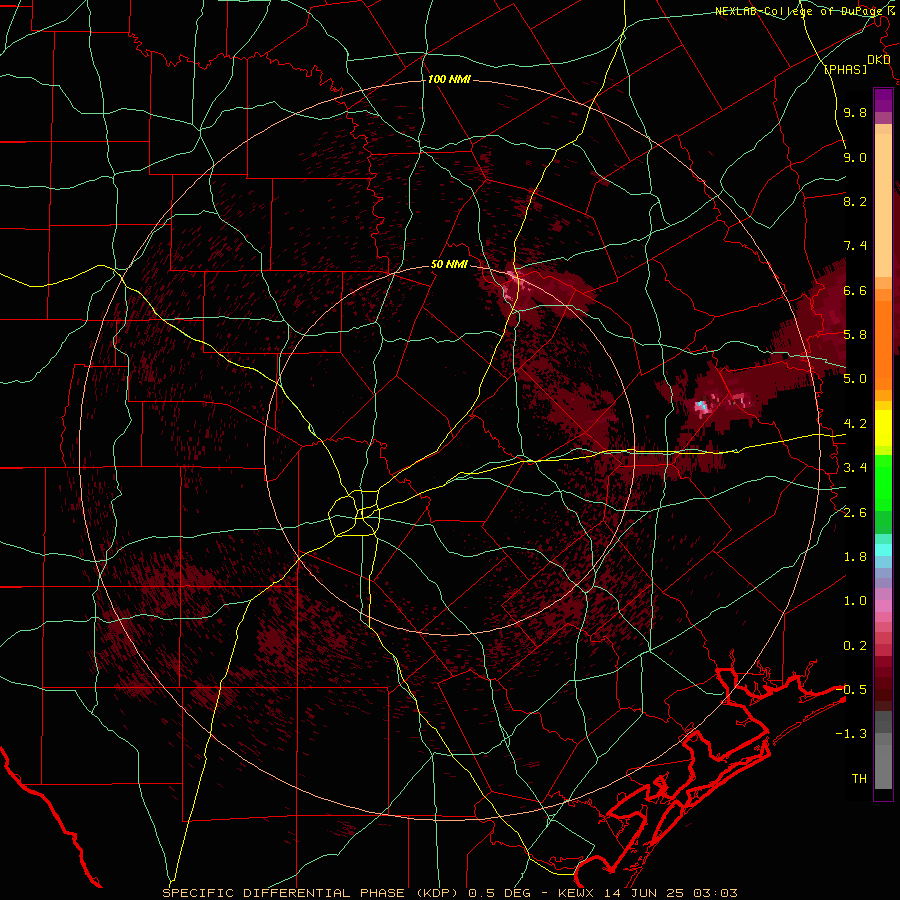Click the cyan high-KDP core east of the radar
Viewport: 900px width, 900px height.
(x=701, y=406)
